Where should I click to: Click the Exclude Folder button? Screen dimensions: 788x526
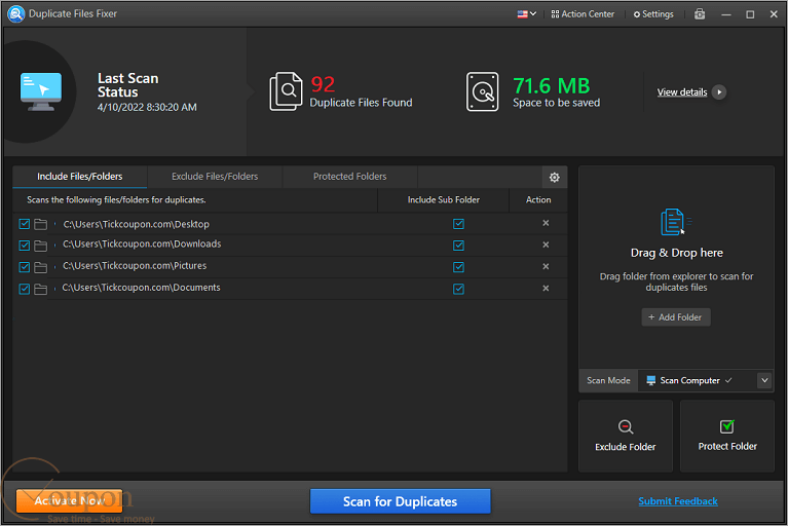(x=625, y=436)
